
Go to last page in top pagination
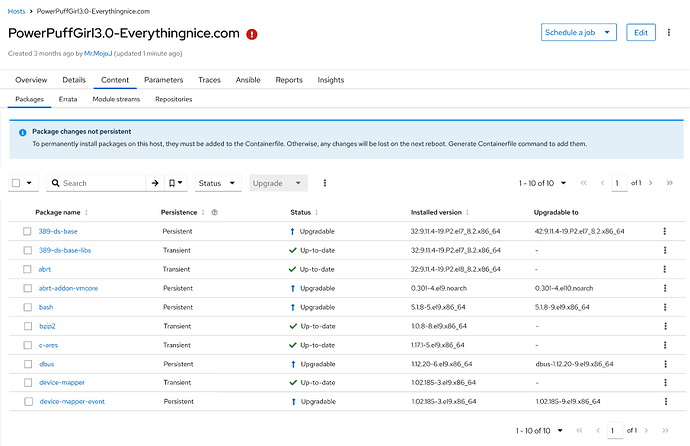[669, 183]
